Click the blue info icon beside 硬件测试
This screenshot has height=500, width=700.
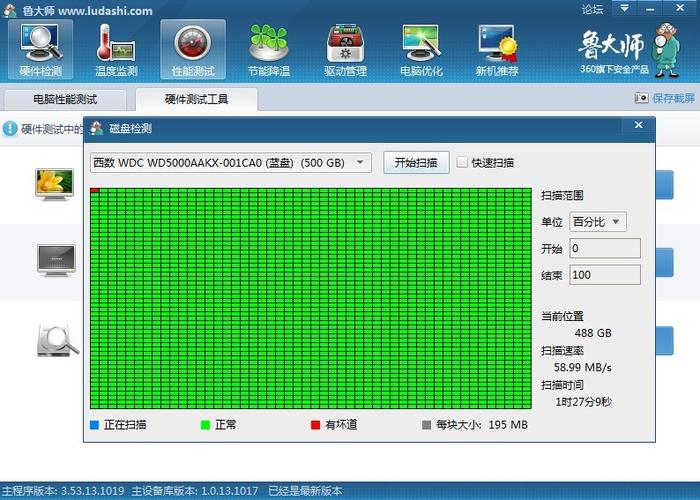pyautogui.click(x=10, y=129)
